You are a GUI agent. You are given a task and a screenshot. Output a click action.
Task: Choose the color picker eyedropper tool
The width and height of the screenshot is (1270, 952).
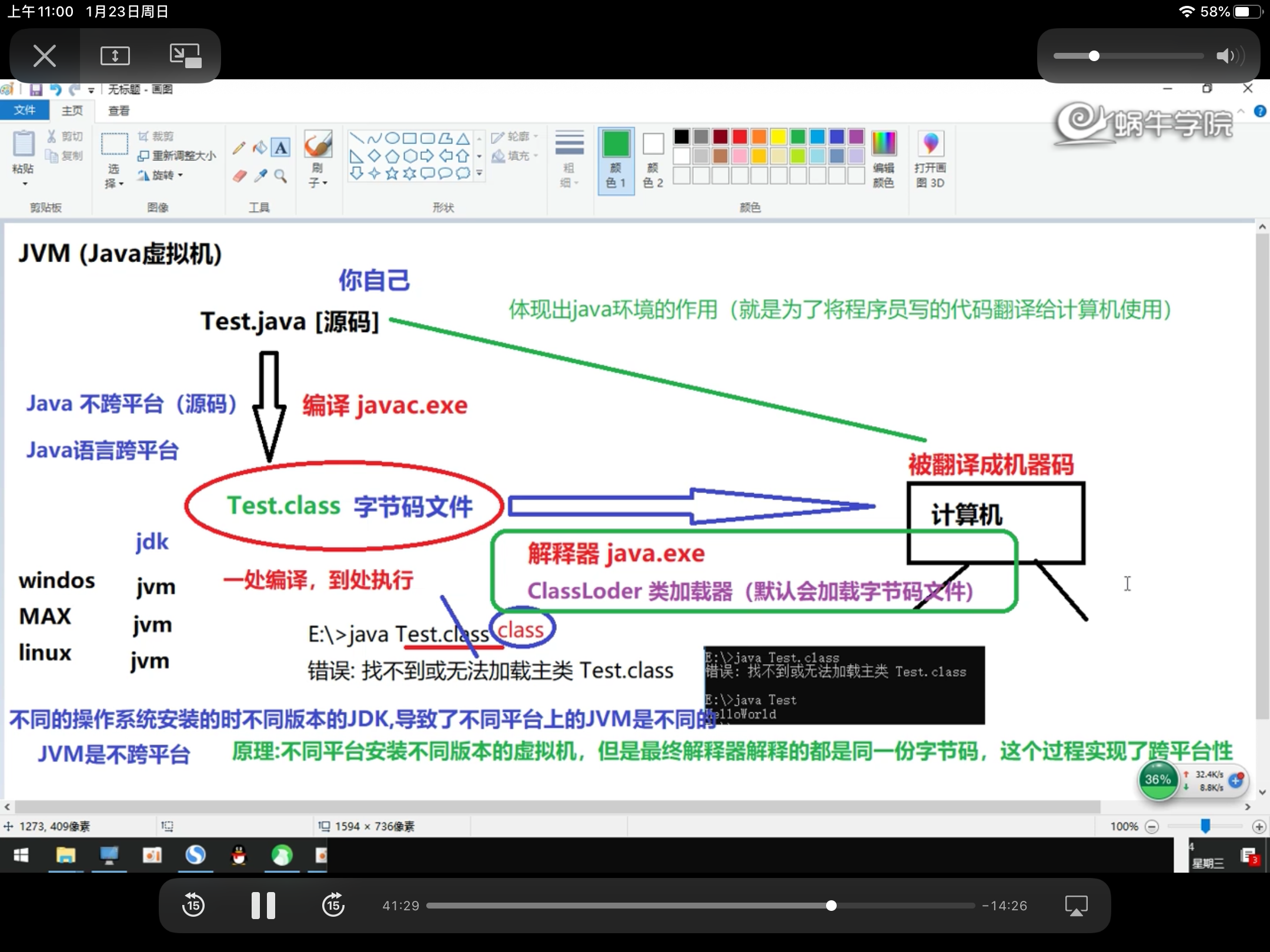(x=260, y=176)
